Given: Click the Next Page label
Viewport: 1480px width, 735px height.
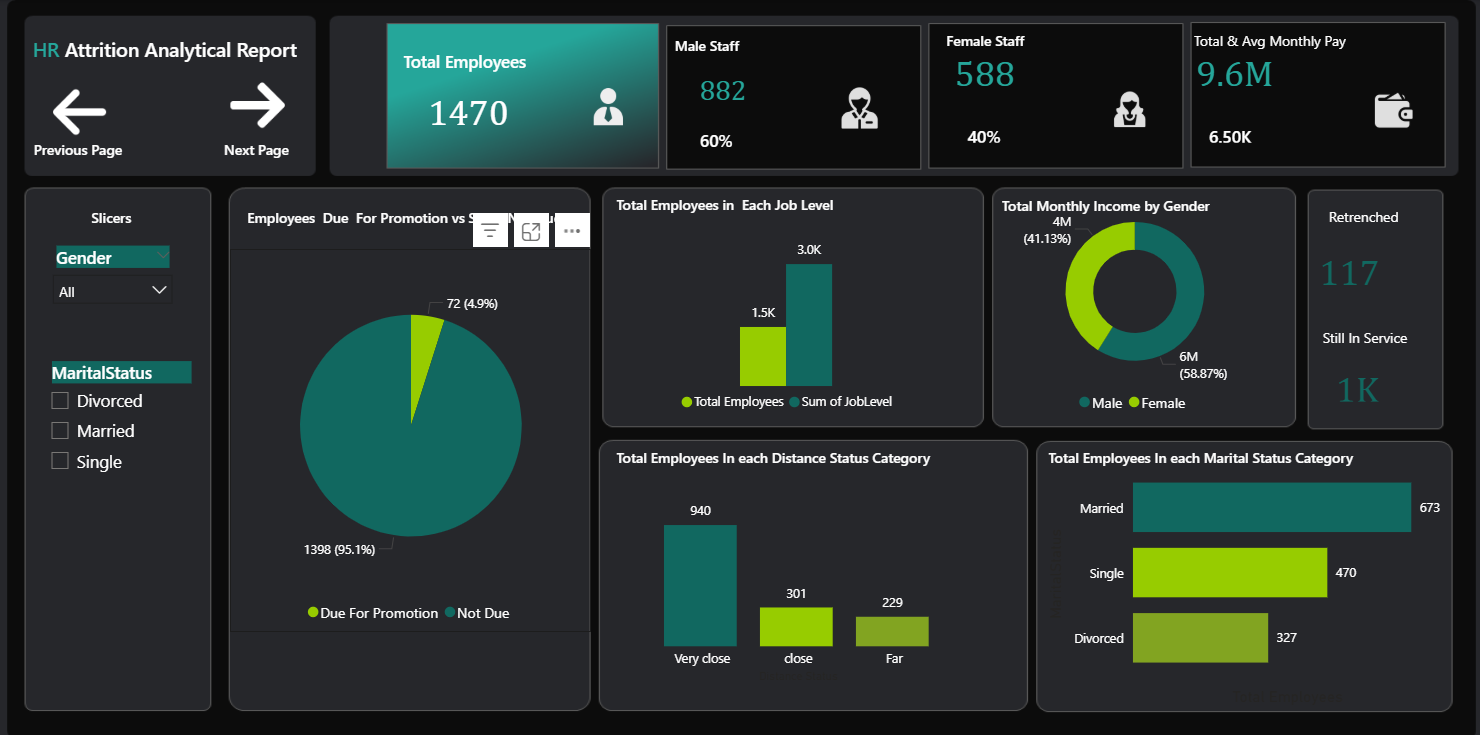Looking at the screenshot, I should (x=257, y=150).
